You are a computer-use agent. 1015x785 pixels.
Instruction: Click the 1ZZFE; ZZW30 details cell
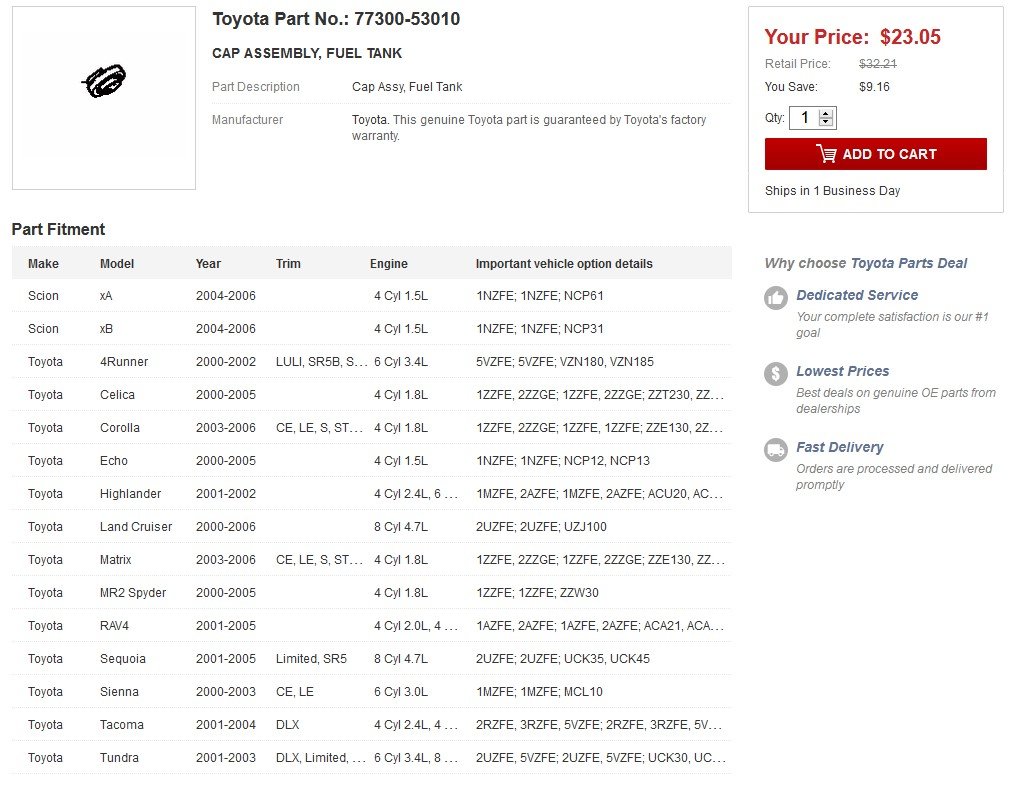(x=537, y=593)
